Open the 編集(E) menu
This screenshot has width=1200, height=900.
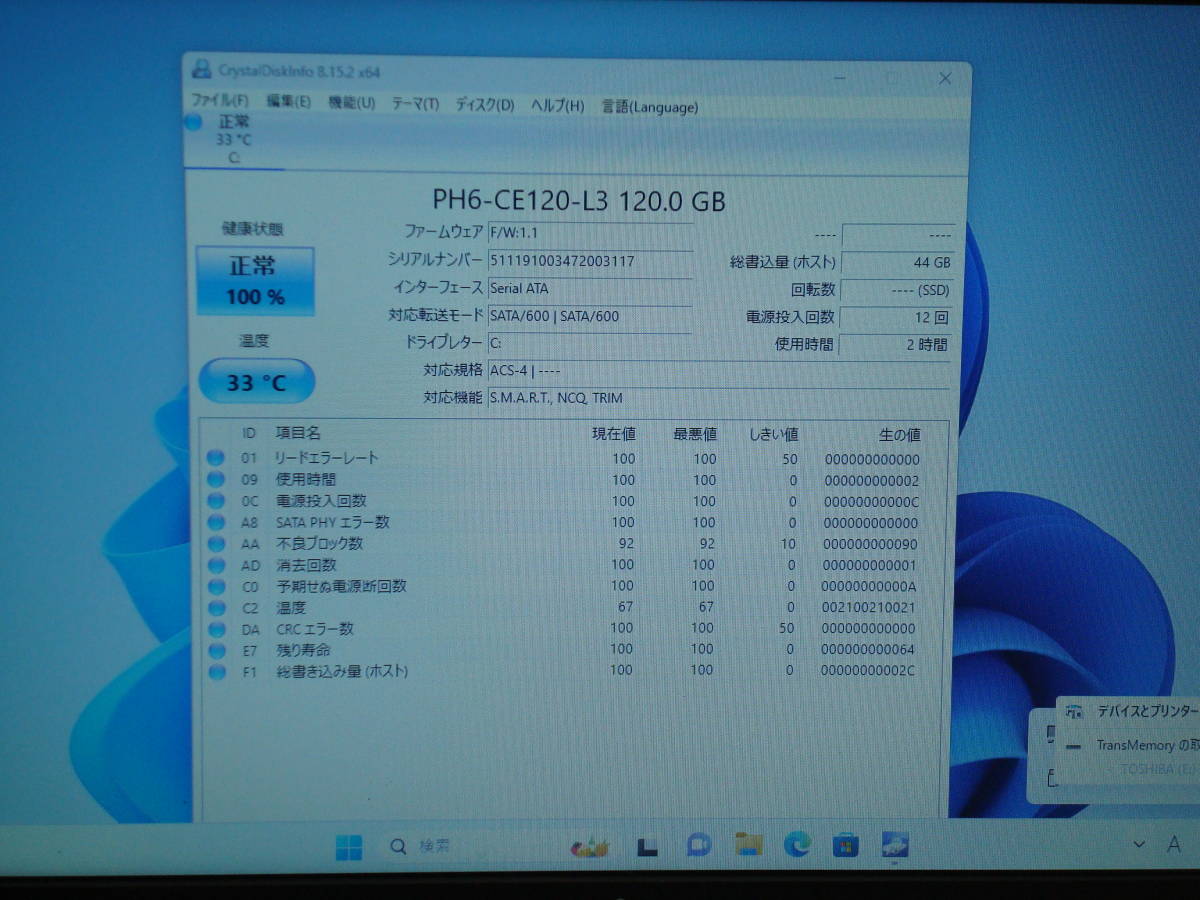click(x=288, y=102)
